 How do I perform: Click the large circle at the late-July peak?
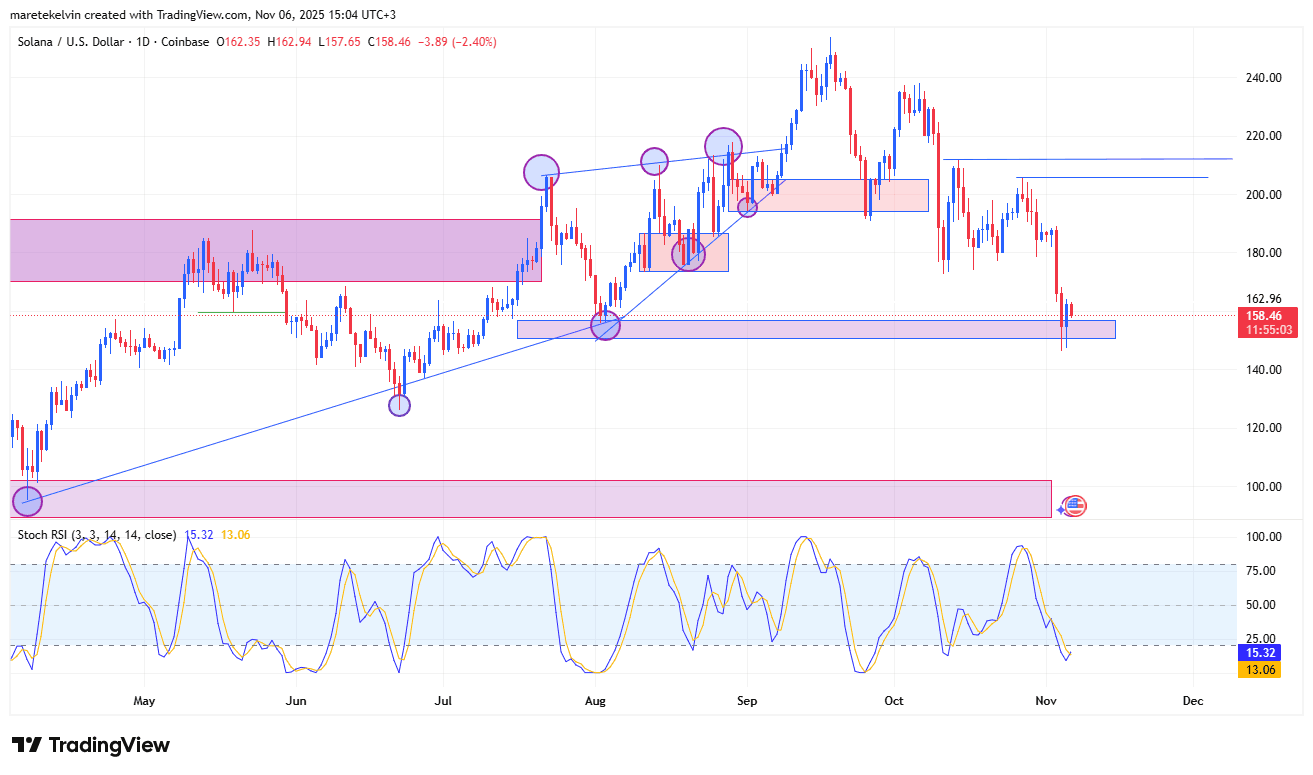click(541, 173)
